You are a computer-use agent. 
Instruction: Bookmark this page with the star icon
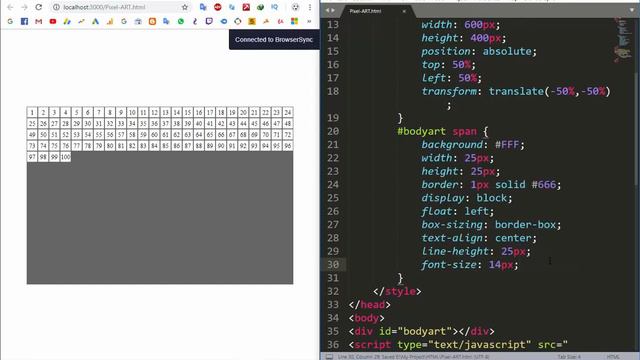point(185,7)
